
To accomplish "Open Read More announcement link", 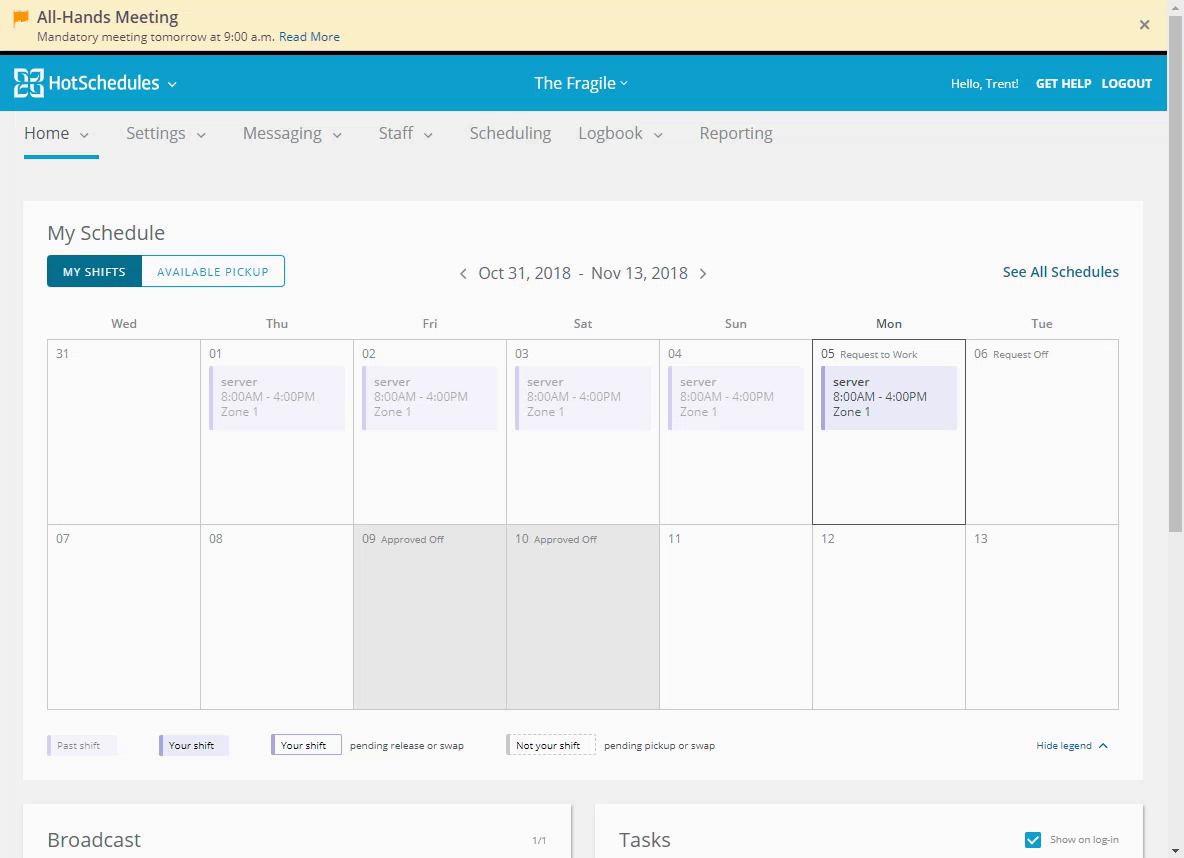I will [x=309, y=37].
